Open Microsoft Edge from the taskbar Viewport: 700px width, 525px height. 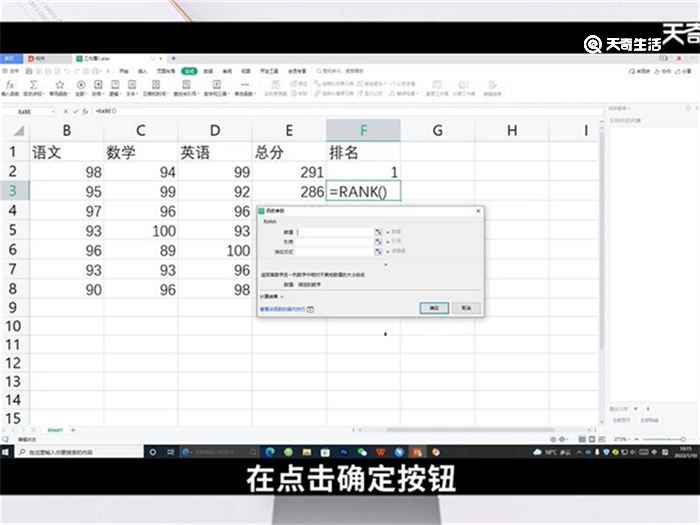[270, 452]
